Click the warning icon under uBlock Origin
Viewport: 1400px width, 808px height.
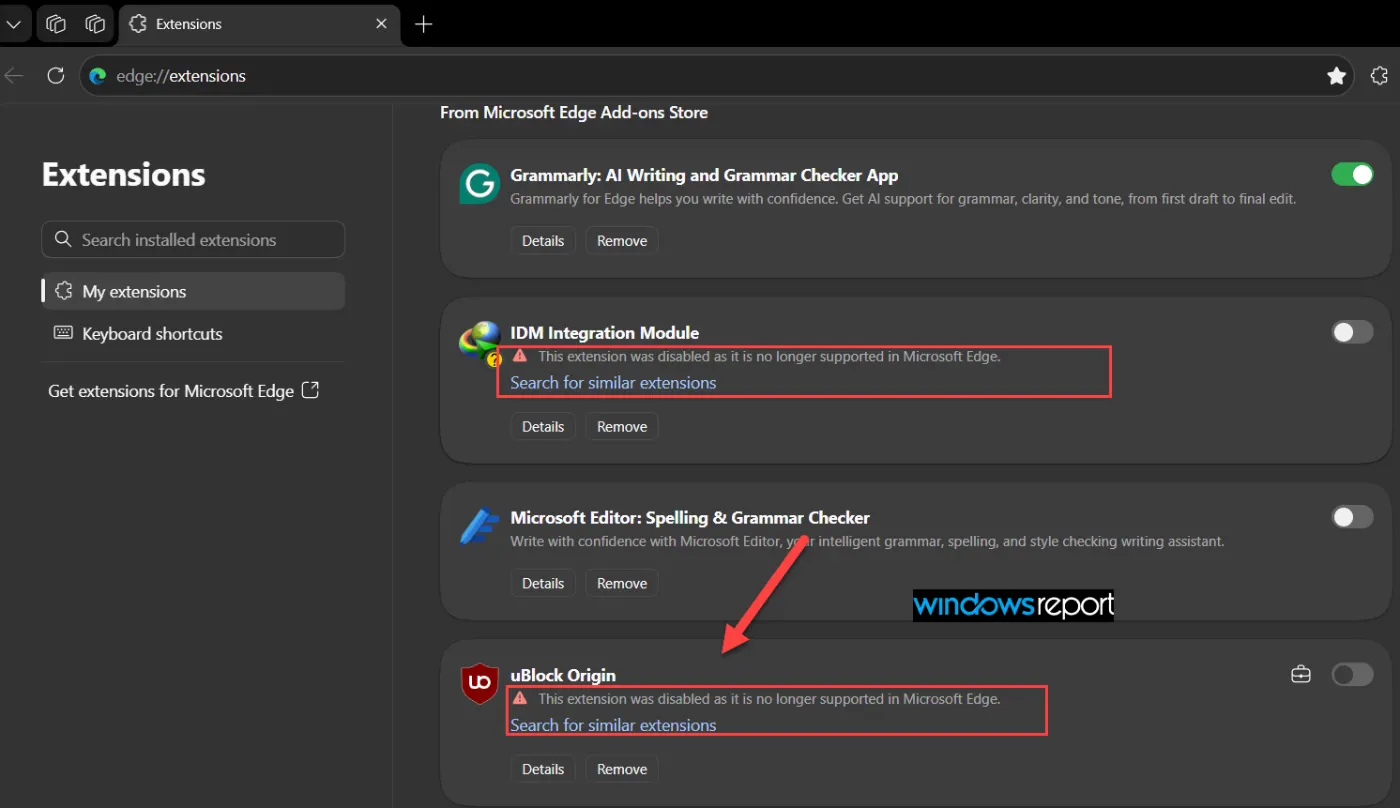[x=519, y=698]
